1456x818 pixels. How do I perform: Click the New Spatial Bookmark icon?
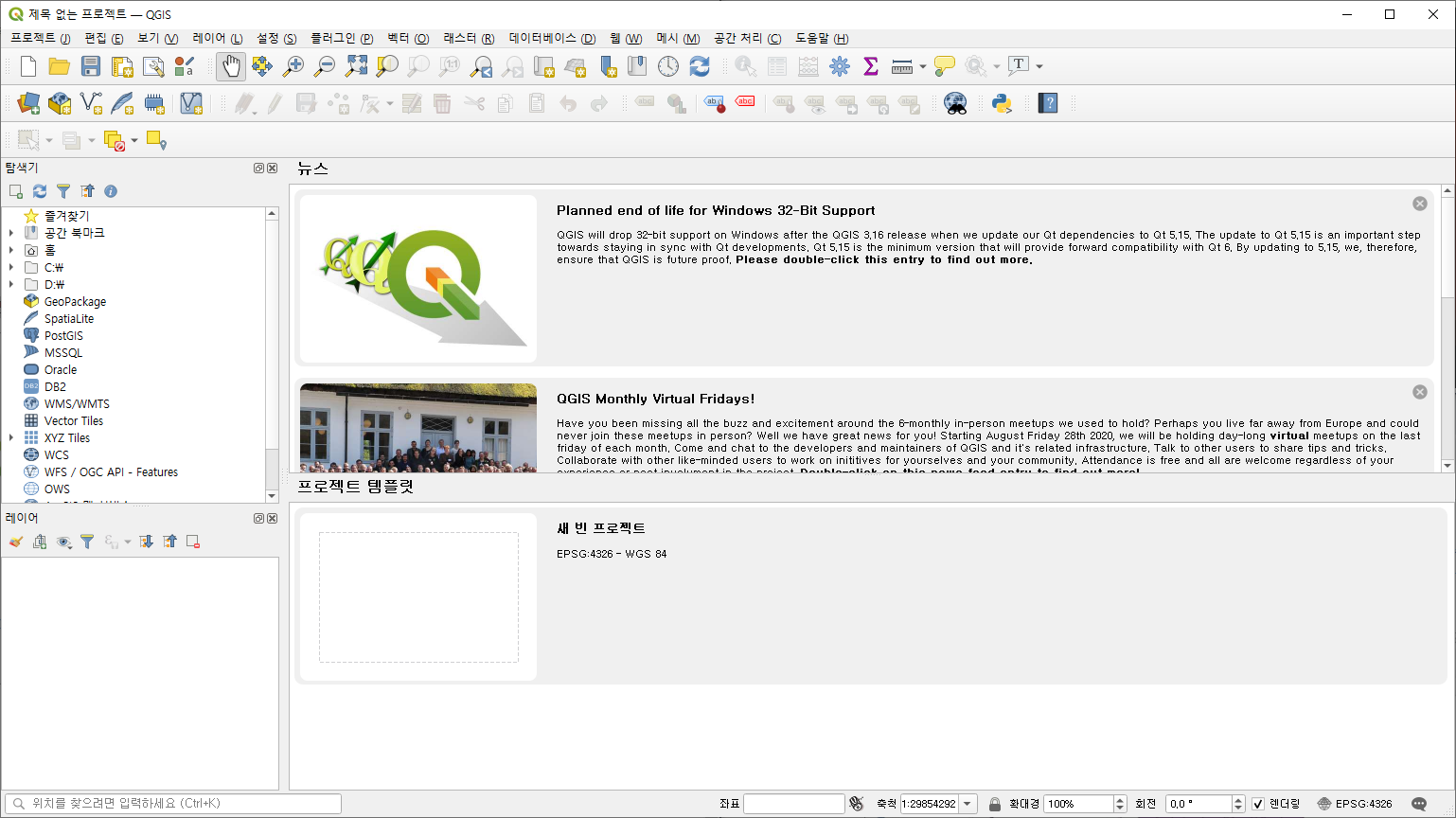(x=607, y=66)
